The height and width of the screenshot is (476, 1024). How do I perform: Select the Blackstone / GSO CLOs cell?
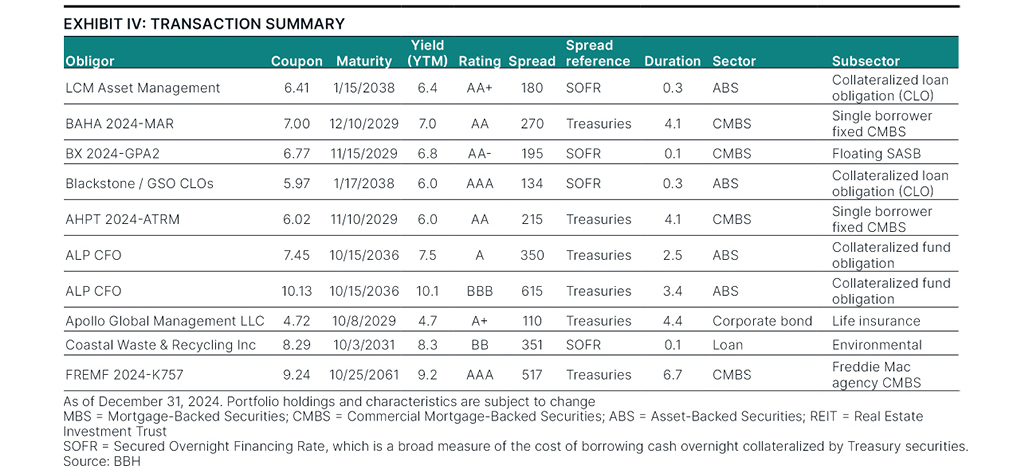pos(139,183)
